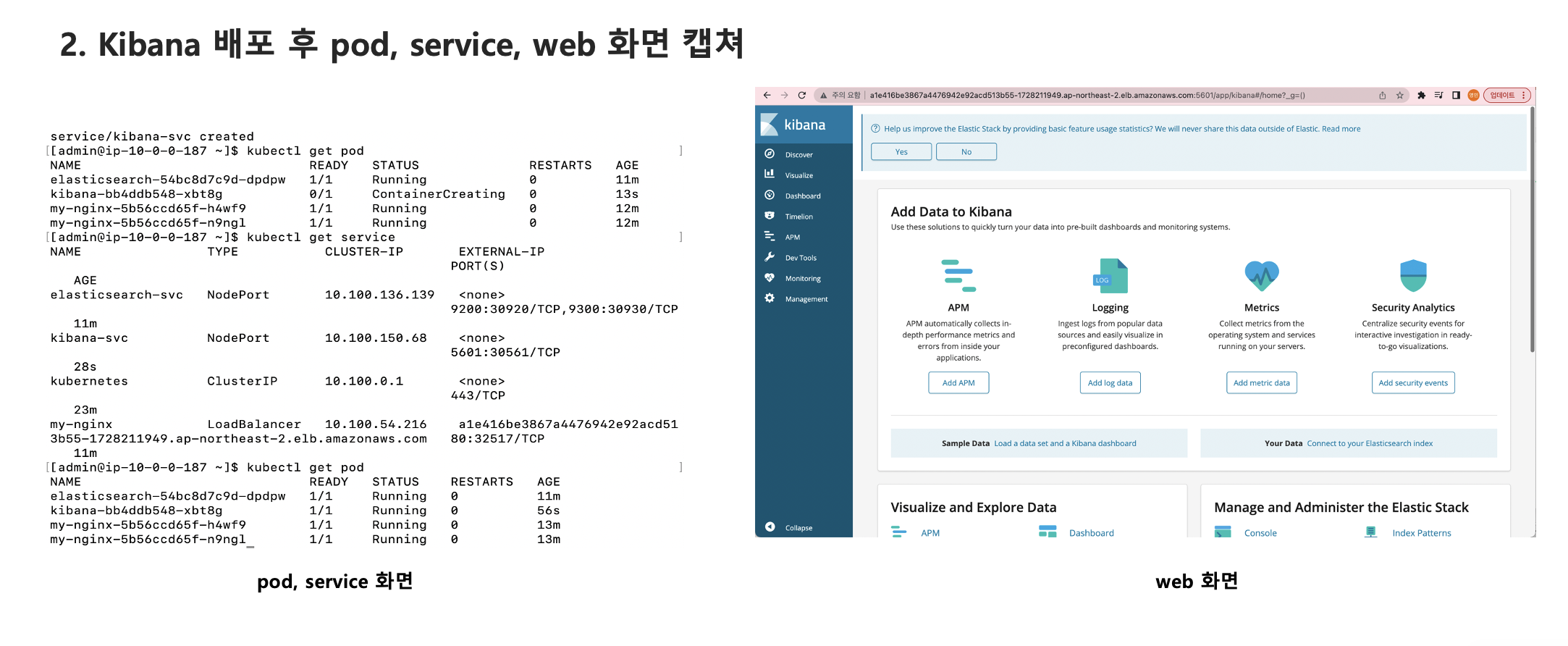Click No on usage statistics banner
Screen dimensions: 1568x646
tap(966, 151)
